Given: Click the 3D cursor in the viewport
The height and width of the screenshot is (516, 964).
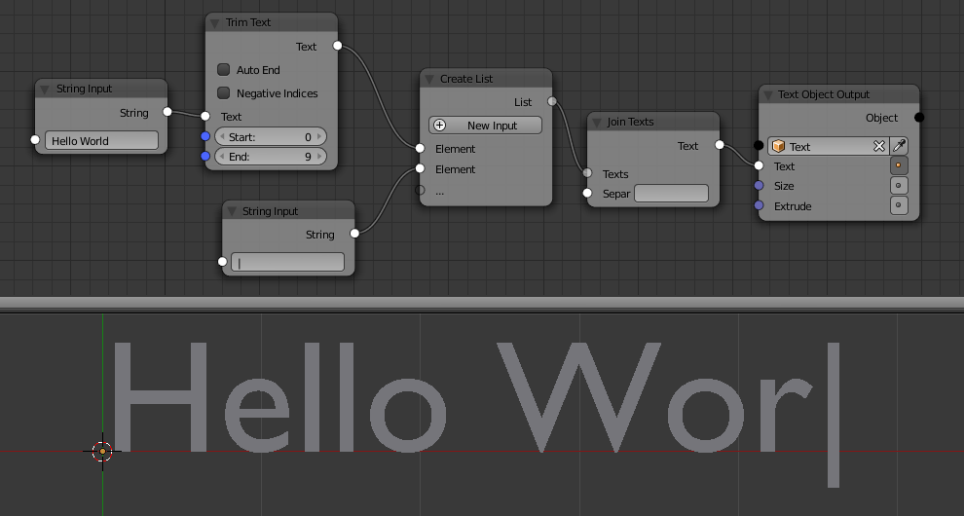Looking at the screenshot, I should [x=103, y=451].
